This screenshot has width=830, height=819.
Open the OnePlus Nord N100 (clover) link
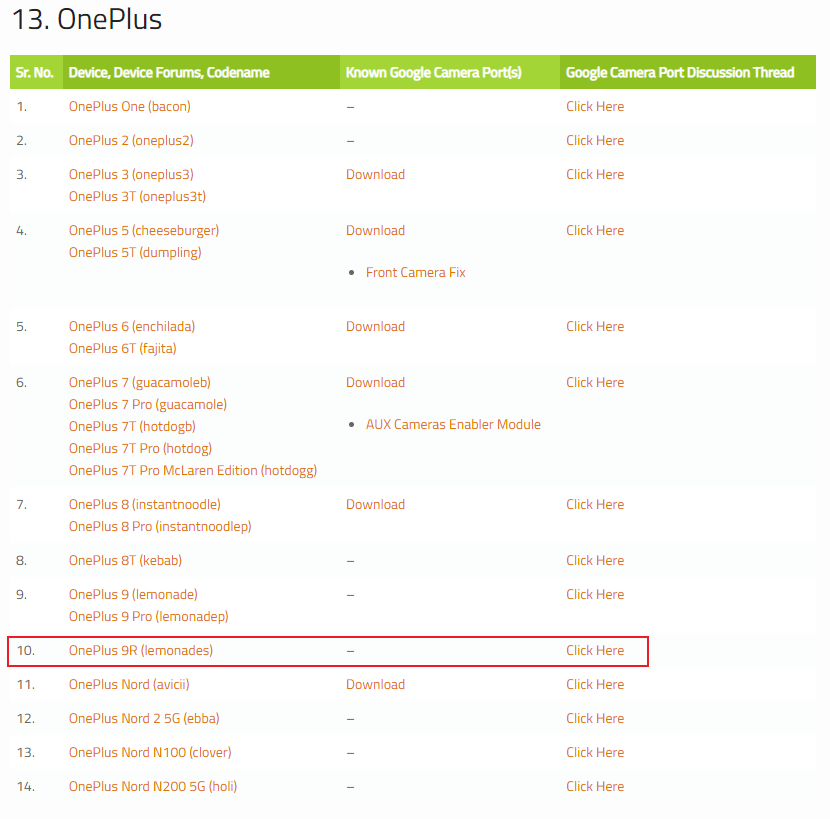coord(150,752)
